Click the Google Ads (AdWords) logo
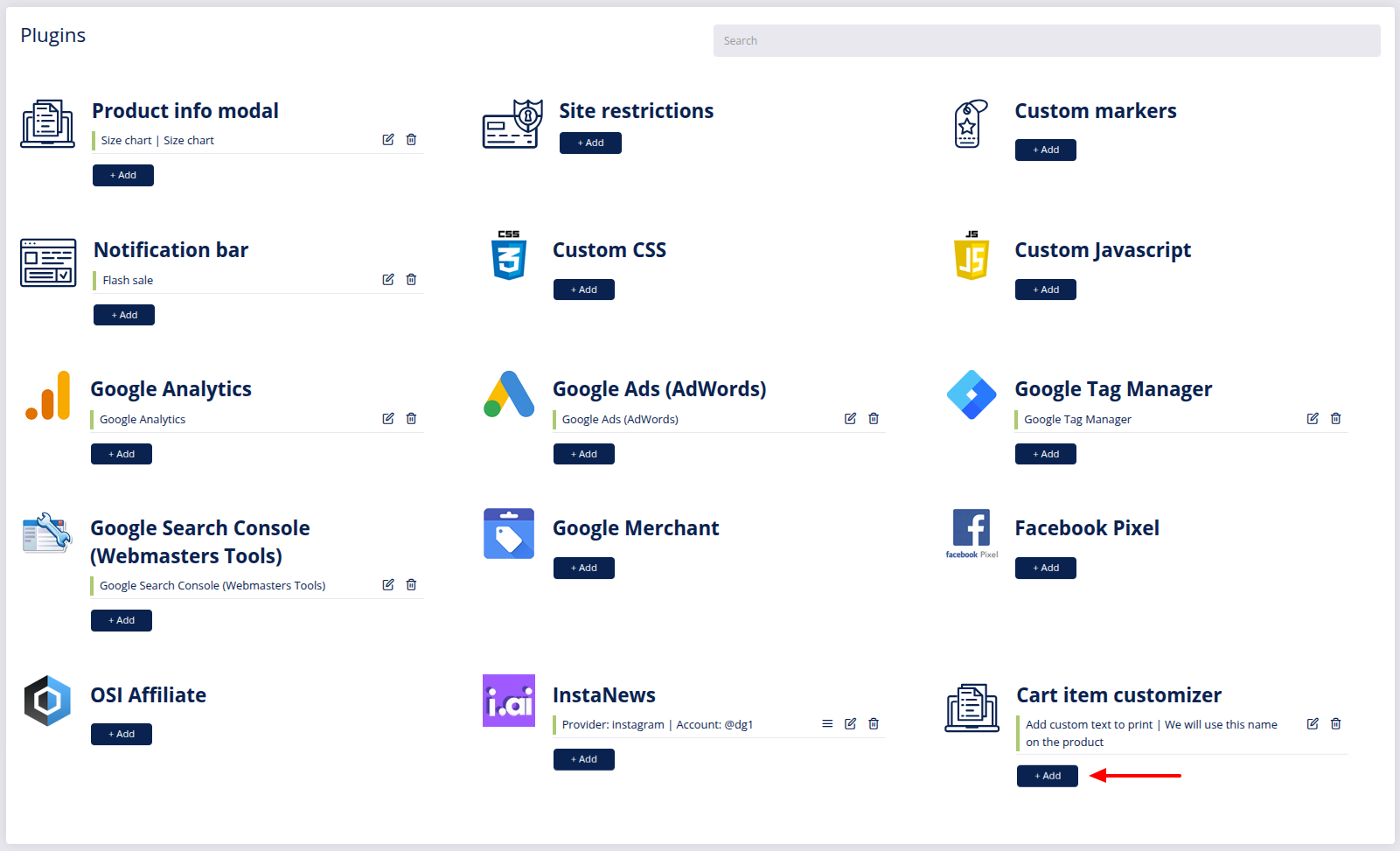 tap(509, 394)
